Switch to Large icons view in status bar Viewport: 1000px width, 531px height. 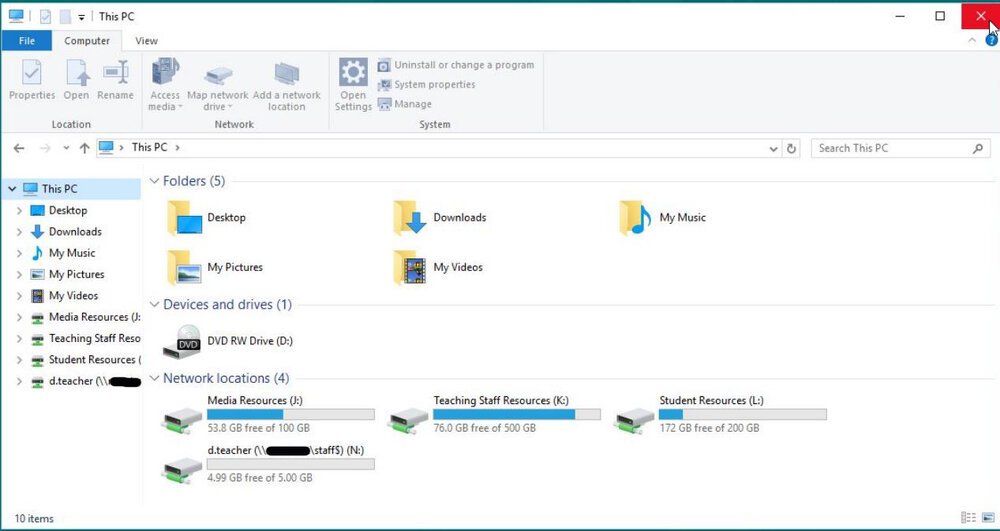[987, 518]
